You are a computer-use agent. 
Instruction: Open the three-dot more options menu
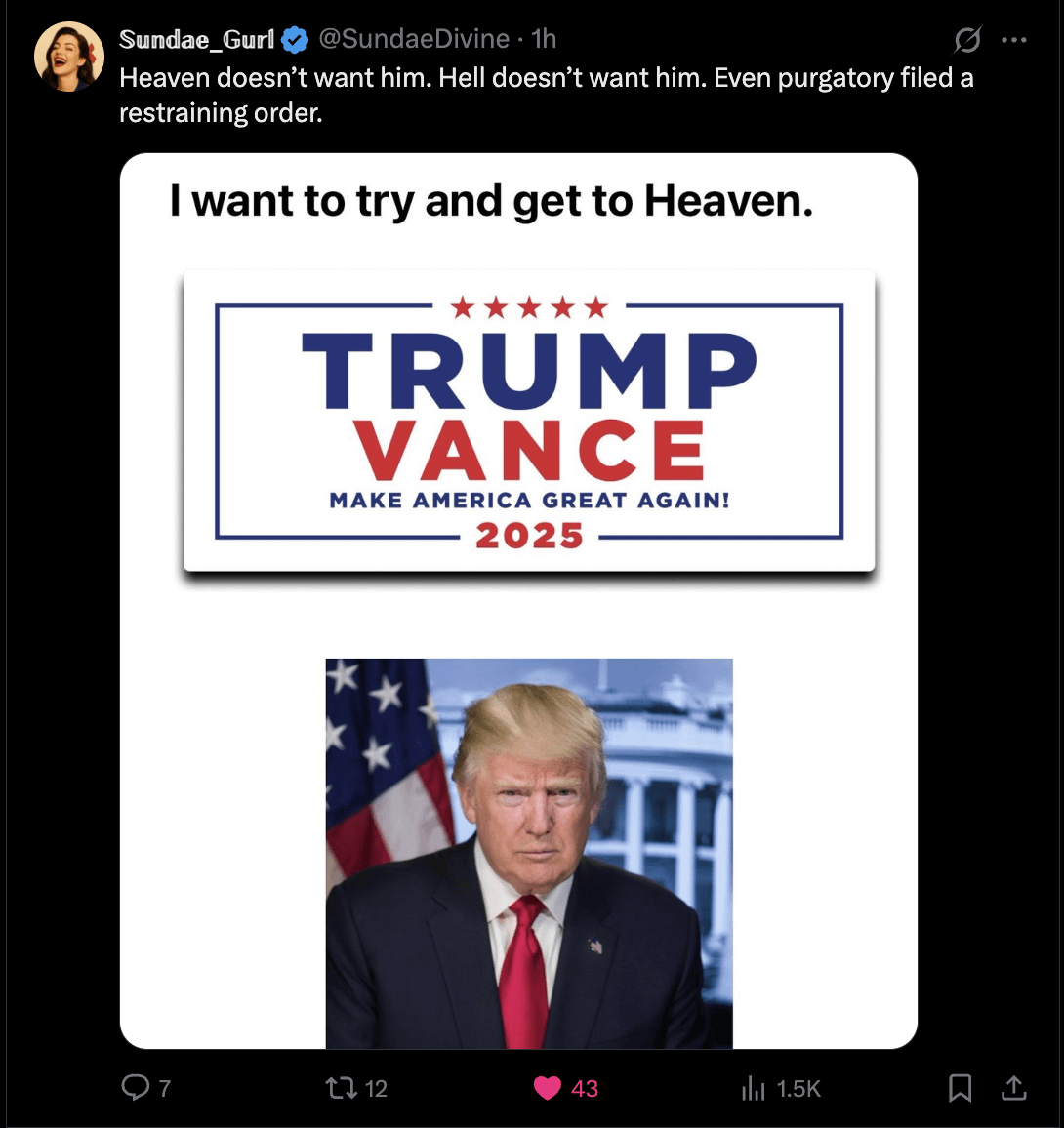point(1013,40)
